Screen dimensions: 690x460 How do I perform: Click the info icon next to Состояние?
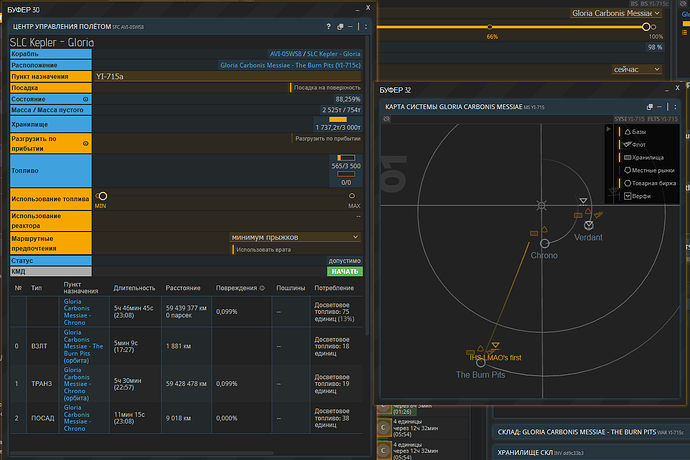click(85, 99)
